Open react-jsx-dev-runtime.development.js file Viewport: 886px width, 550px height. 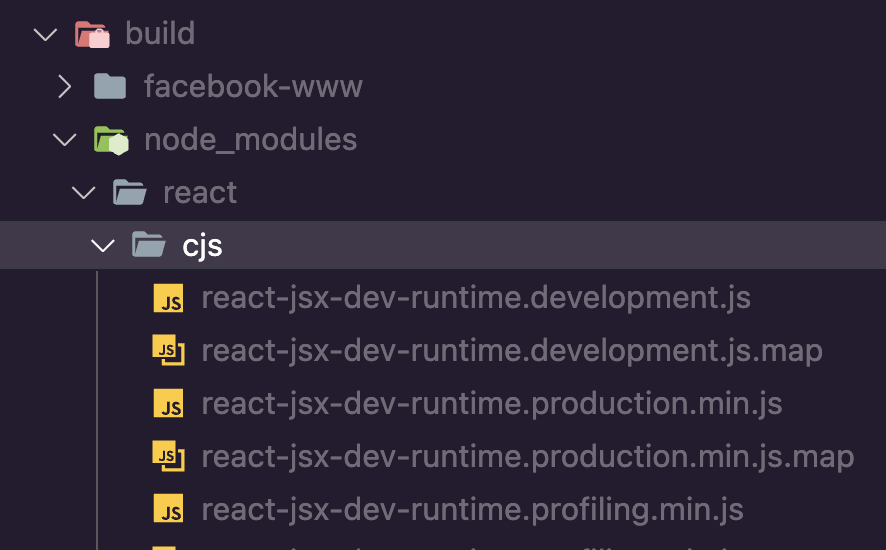[476, 298]
